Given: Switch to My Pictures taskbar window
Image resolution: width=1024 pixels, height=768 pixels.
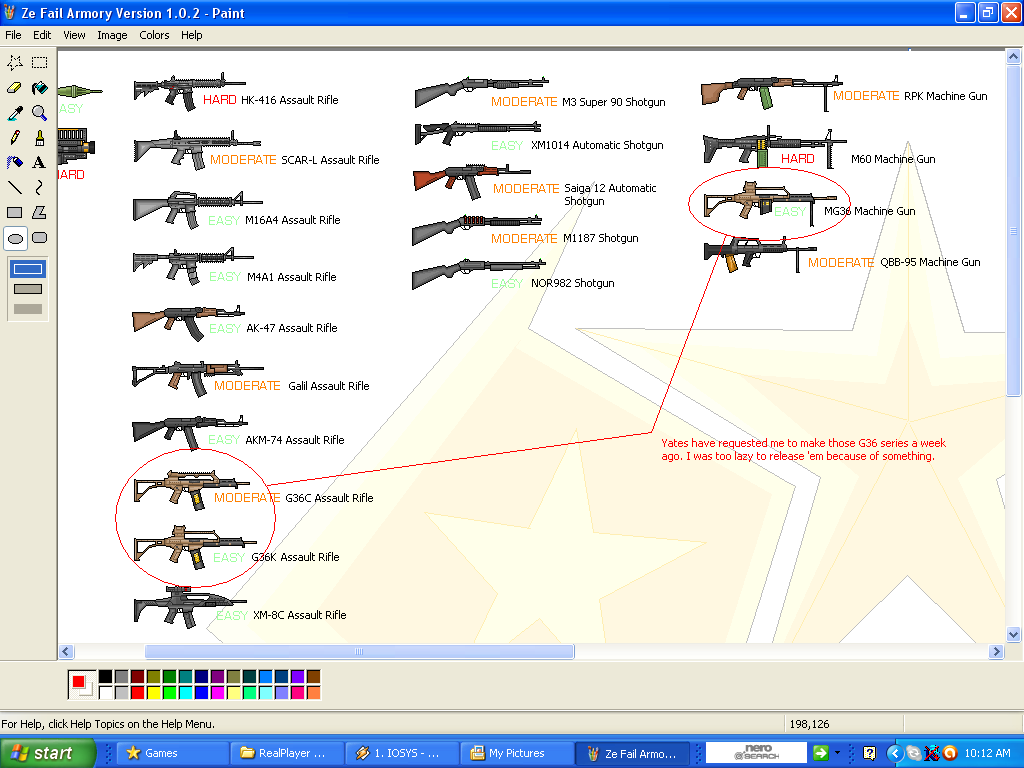Looking at the screenshot, I should point(517,753).
